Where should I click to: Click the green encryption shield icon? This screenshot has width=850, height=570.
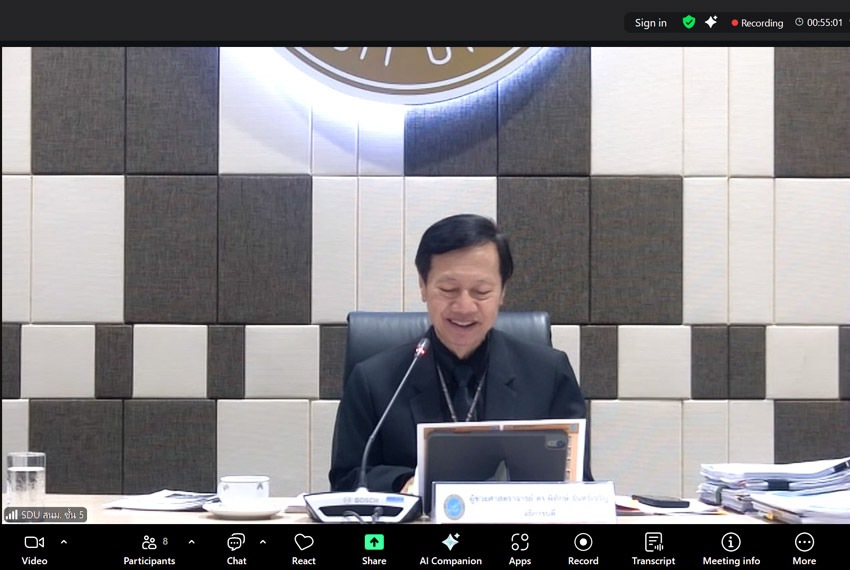click(x=689, y=22)
